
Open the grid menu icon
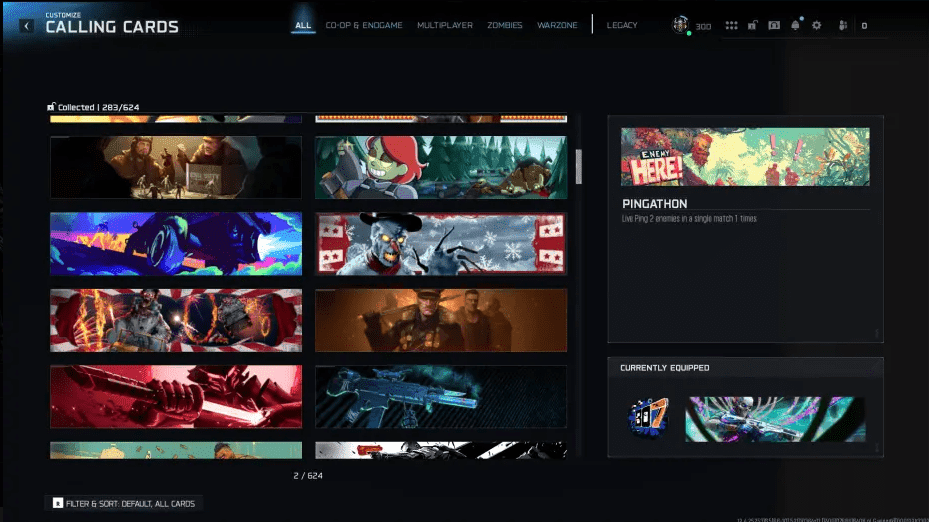[x=731, y=26]
